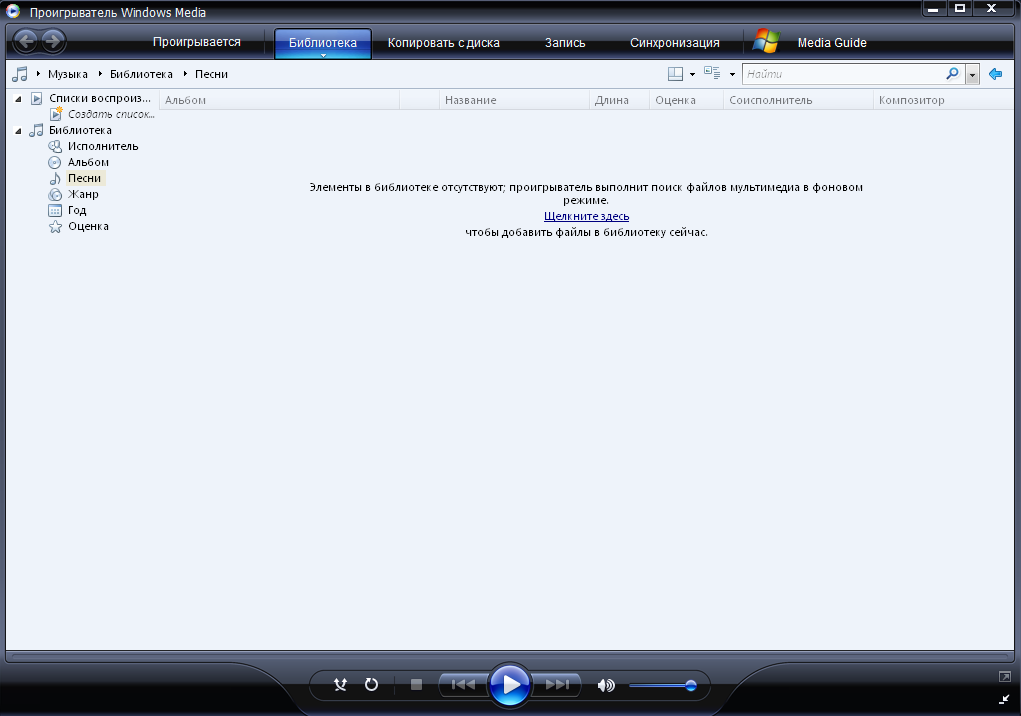Expand the arrow under the Библиотека tab

(x=323, y=56)
